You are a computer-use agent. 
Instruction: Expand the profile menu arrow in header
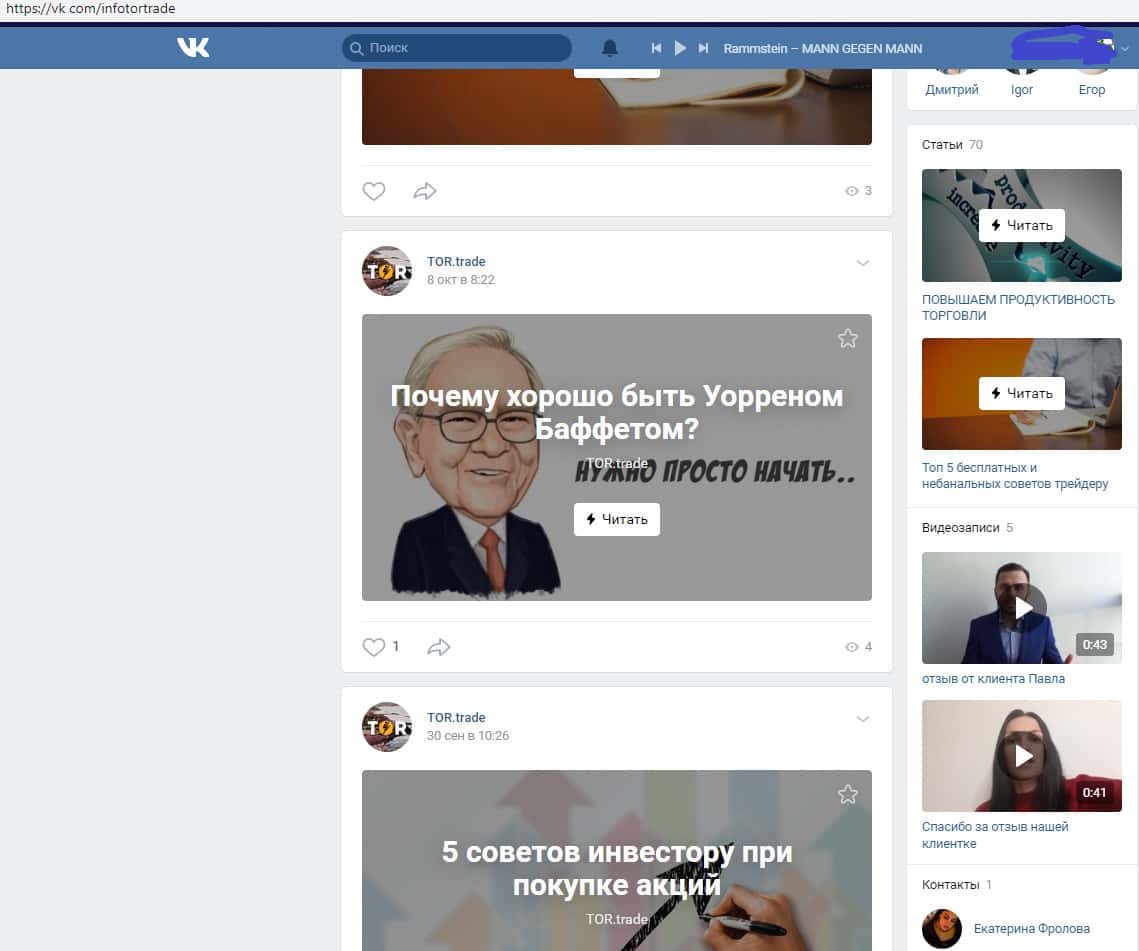click(1125, 49)
